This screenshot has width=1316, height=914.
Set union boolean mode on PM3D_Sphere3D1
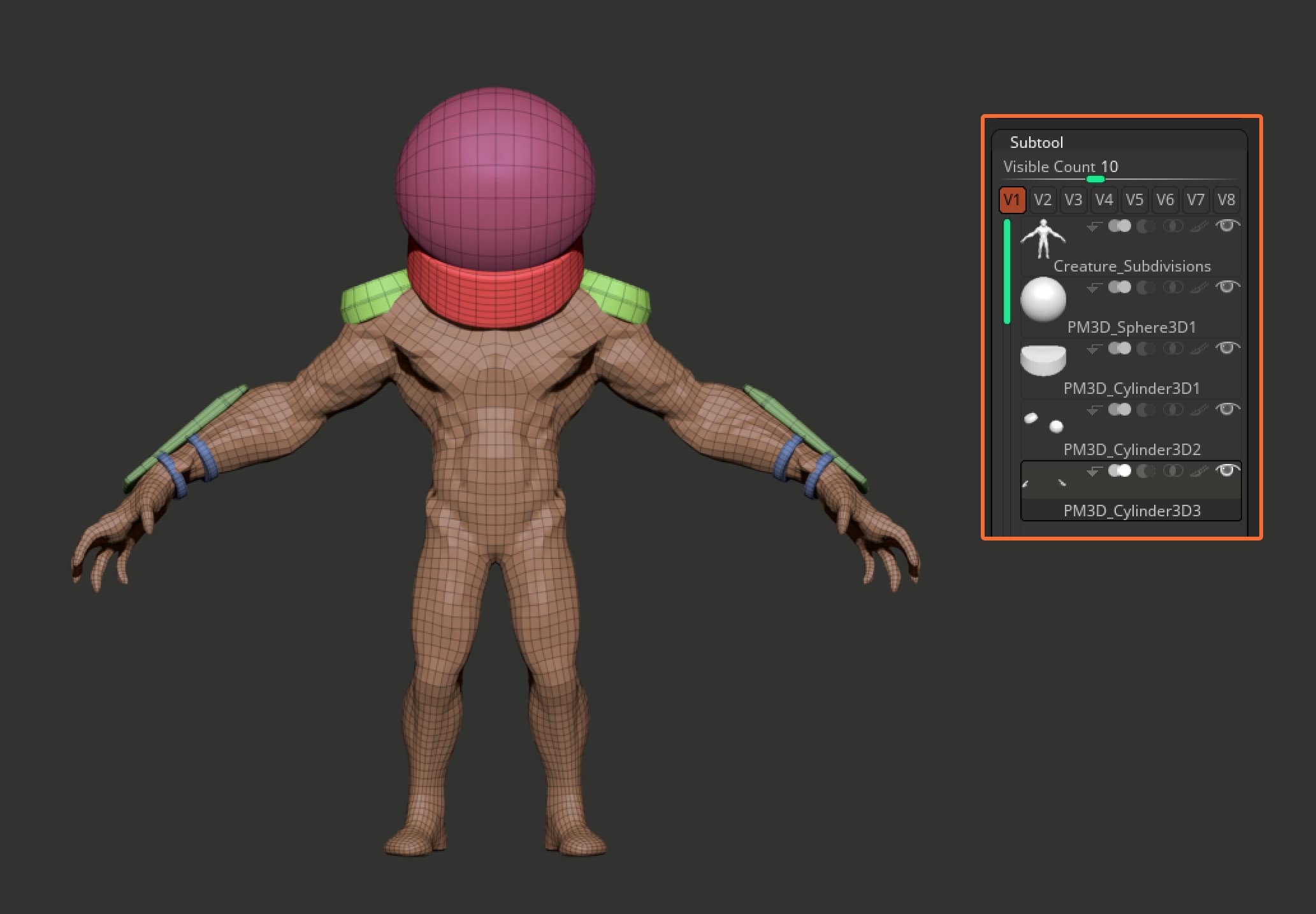click(x=1119, y=287)
